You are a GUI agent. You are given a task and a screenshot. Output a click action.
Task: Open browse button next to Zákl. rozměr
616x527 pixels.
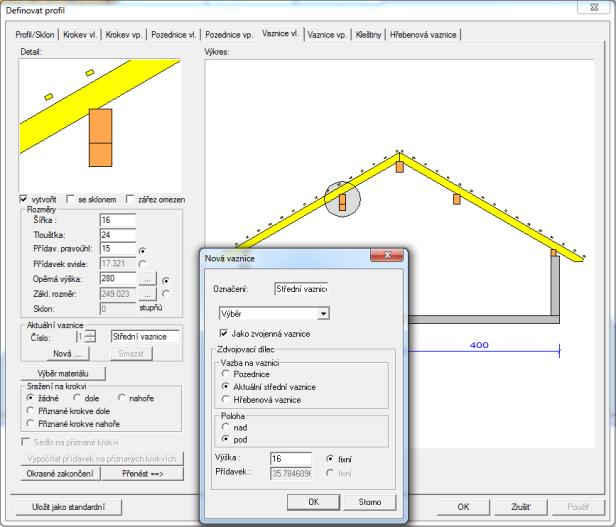(x=147, y=294)
